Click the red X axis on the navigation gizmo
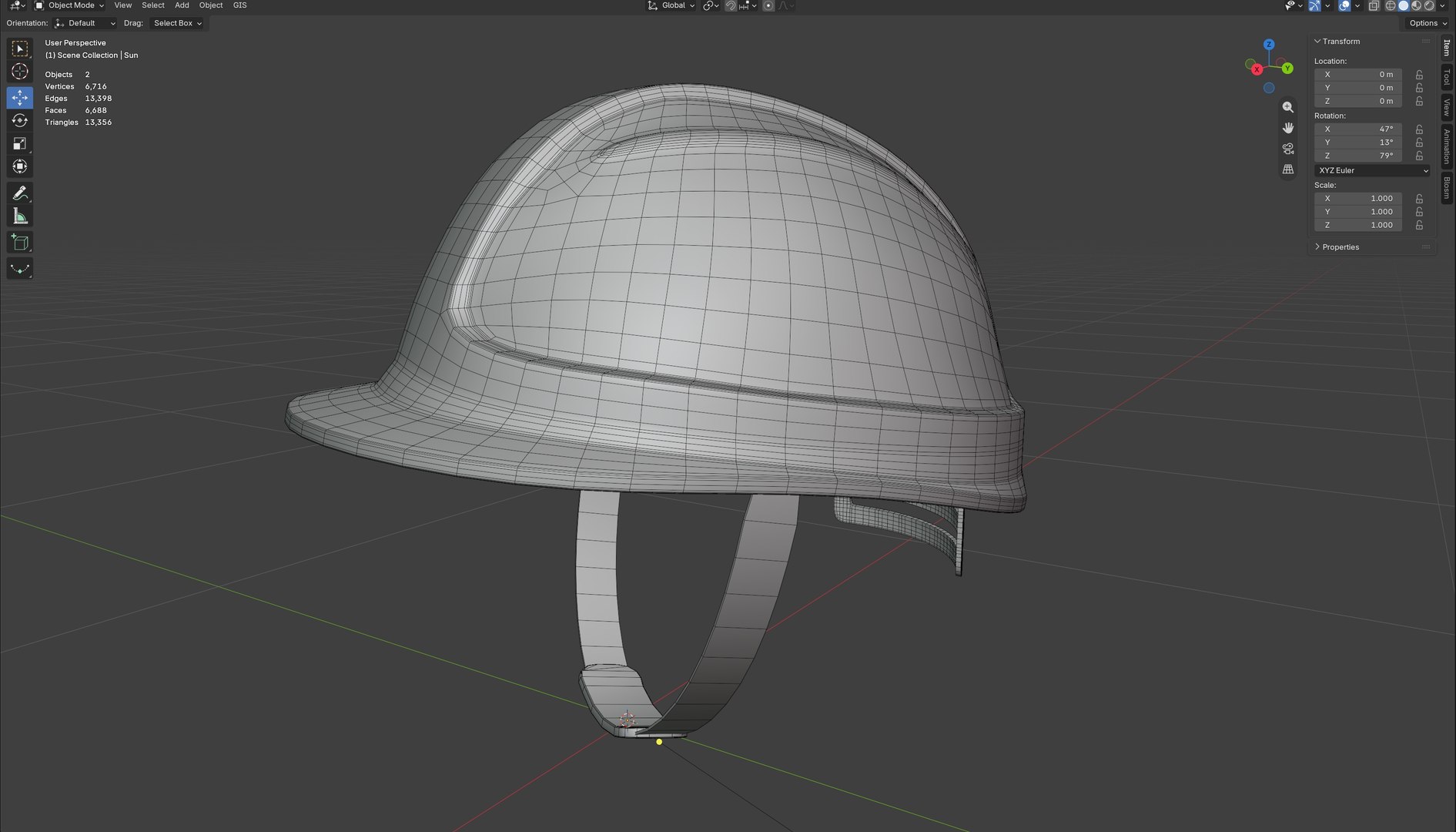The image size is (1456, 832). [1257, 69]
